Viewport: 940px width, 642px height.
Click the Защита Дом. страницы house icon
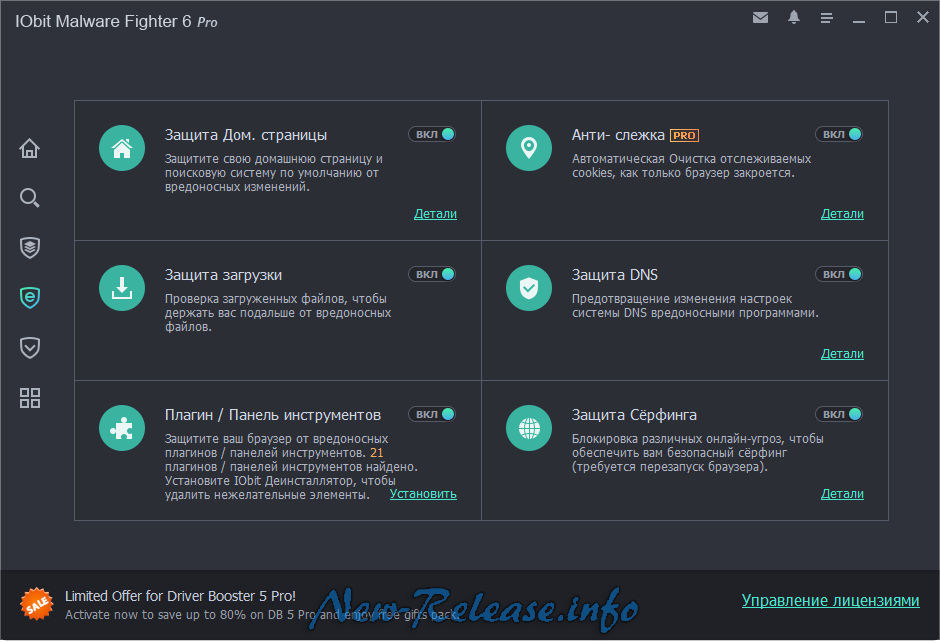coord(122,148)
